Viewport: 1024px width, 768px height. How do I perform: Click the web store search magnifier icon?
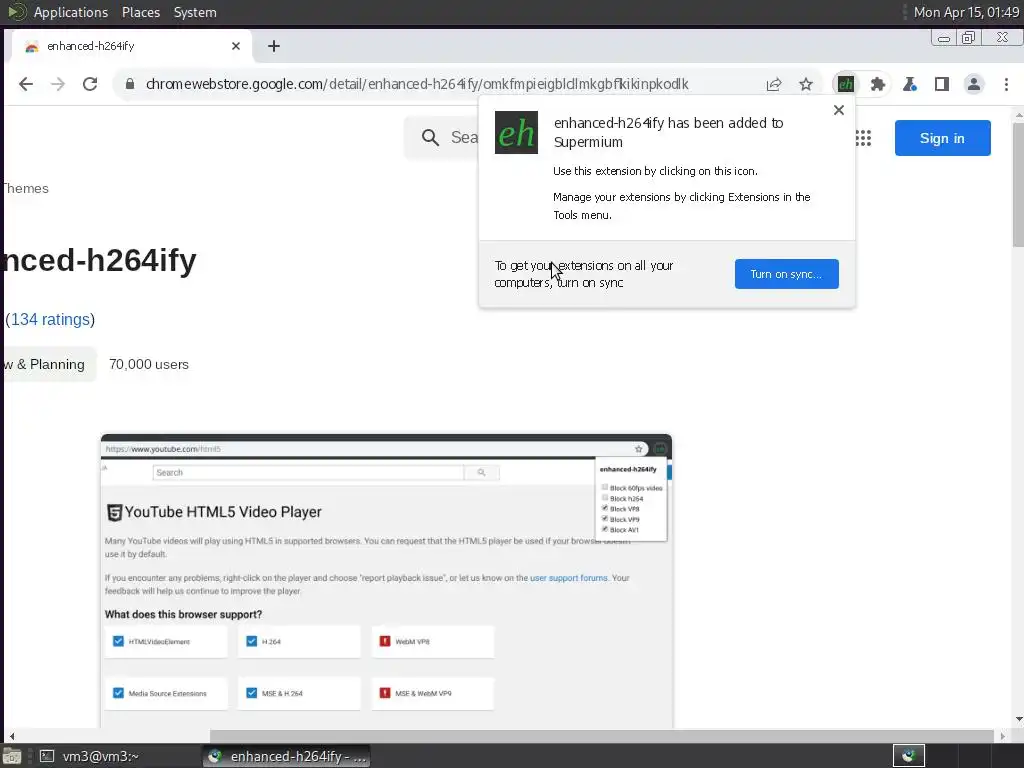click(430, 137)
